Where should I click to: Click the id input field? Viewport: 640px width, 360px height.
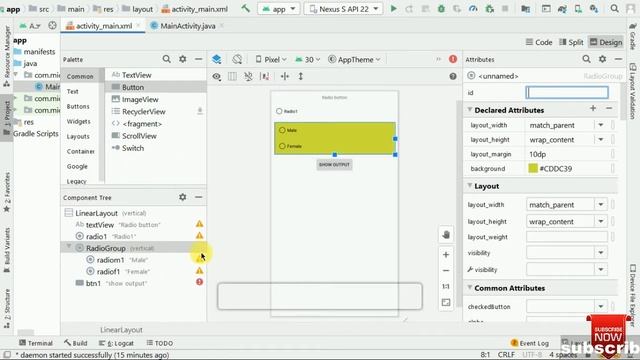(x=567, y=92)
